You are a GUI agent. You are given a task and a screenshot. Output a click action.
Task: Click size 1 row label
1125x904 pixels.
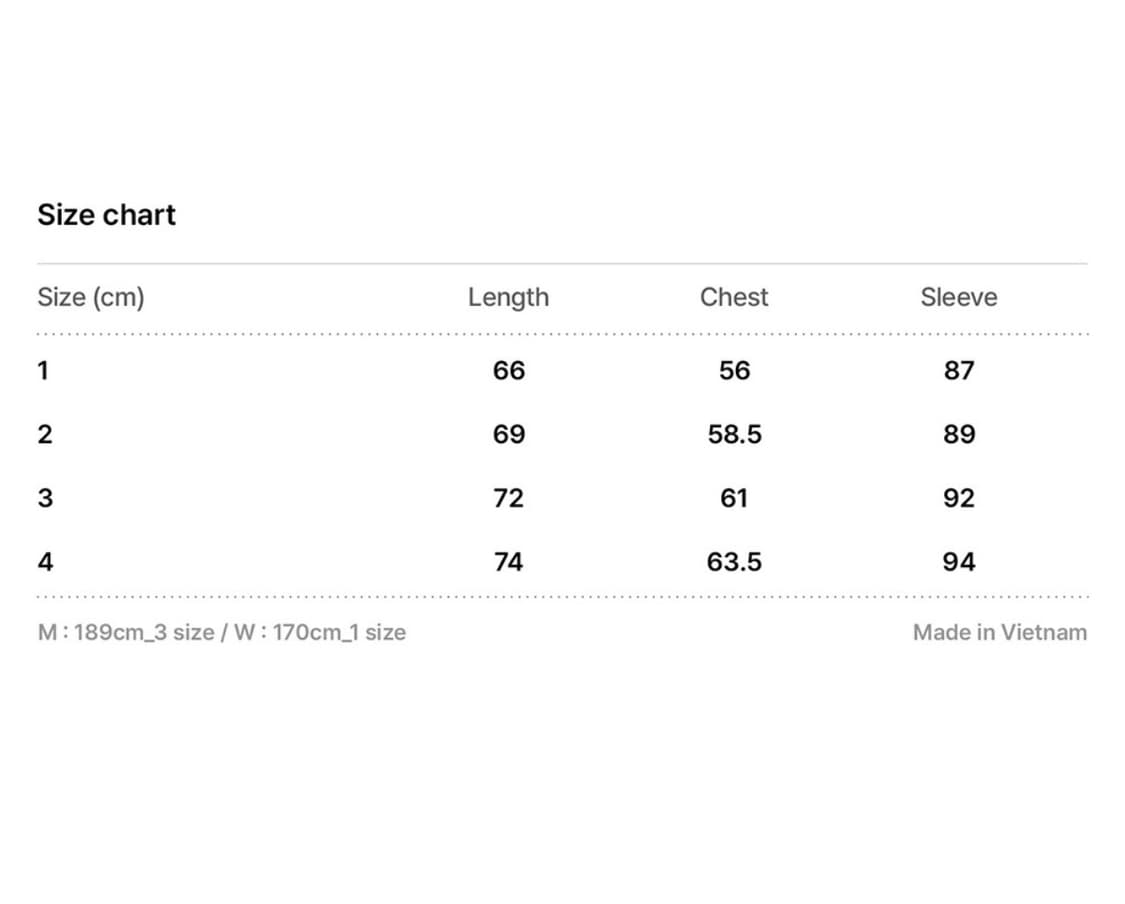click(x=43, y=371)
